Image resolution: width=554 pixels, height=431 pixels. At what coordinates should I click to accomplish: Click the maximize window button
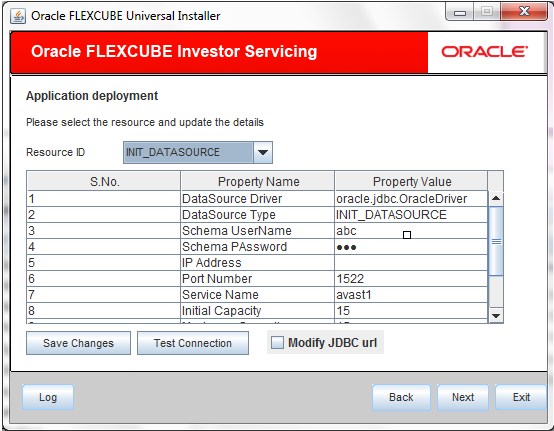tap(487, 12)
